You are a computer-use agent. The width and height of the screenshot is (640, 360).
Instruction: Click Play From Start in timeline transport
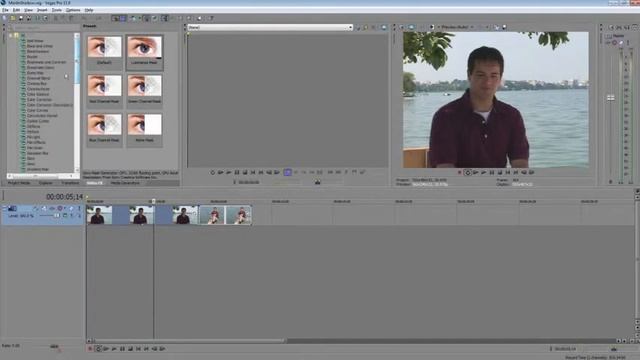click(106, 349)
